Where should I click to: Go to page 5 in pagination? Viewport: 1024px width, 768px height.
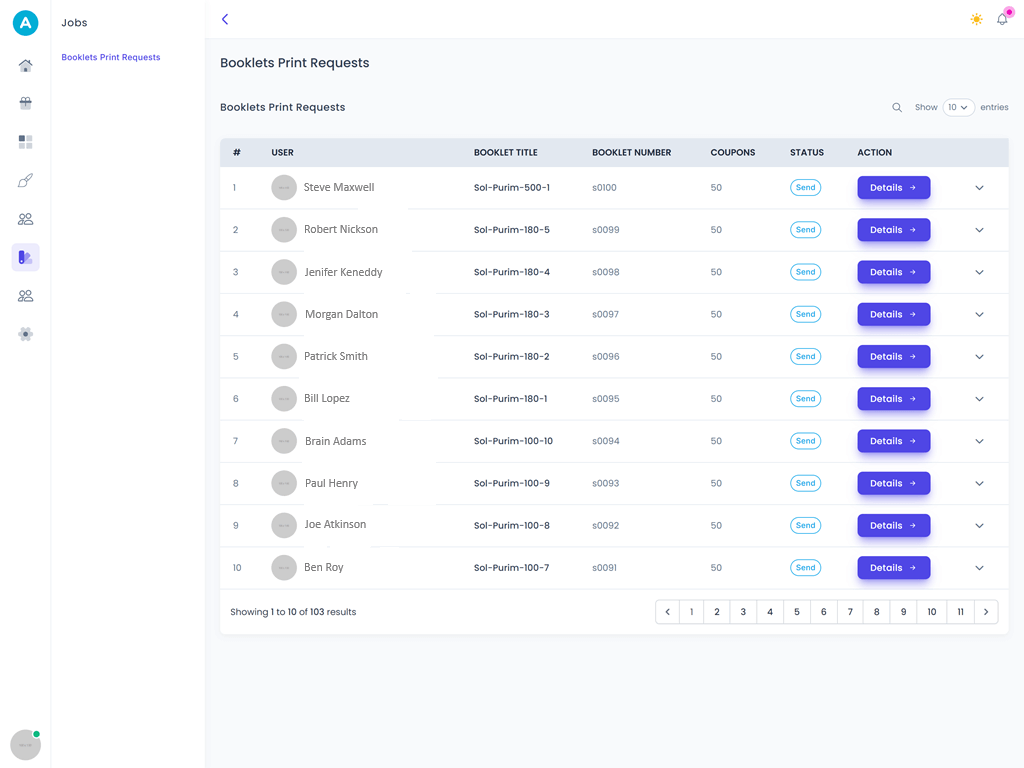click(x=796, y=612)
